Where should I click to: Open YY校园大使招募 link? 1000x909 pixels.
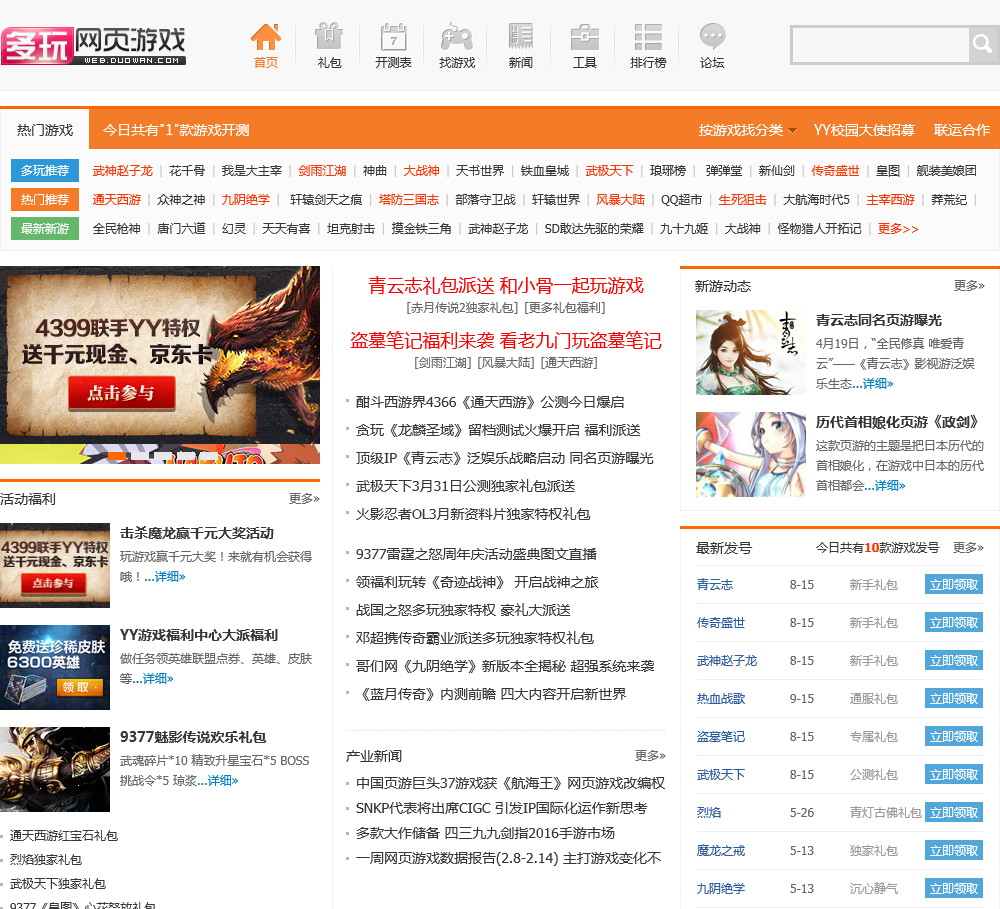tap(864, 130)
